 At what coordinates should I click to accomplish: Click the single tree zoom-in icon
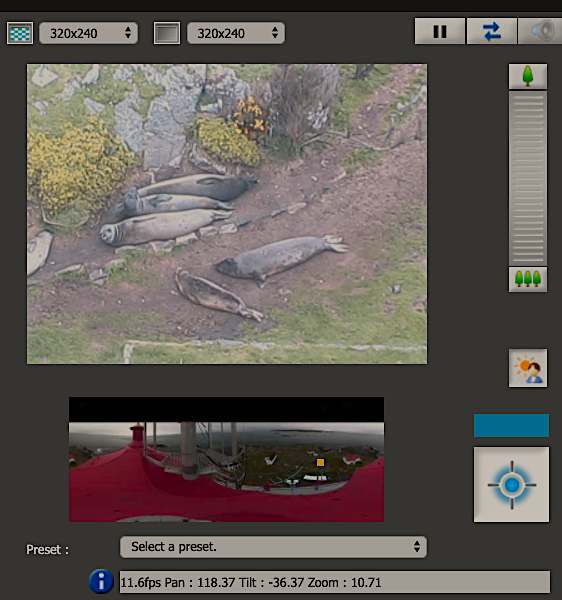point(528,77)
